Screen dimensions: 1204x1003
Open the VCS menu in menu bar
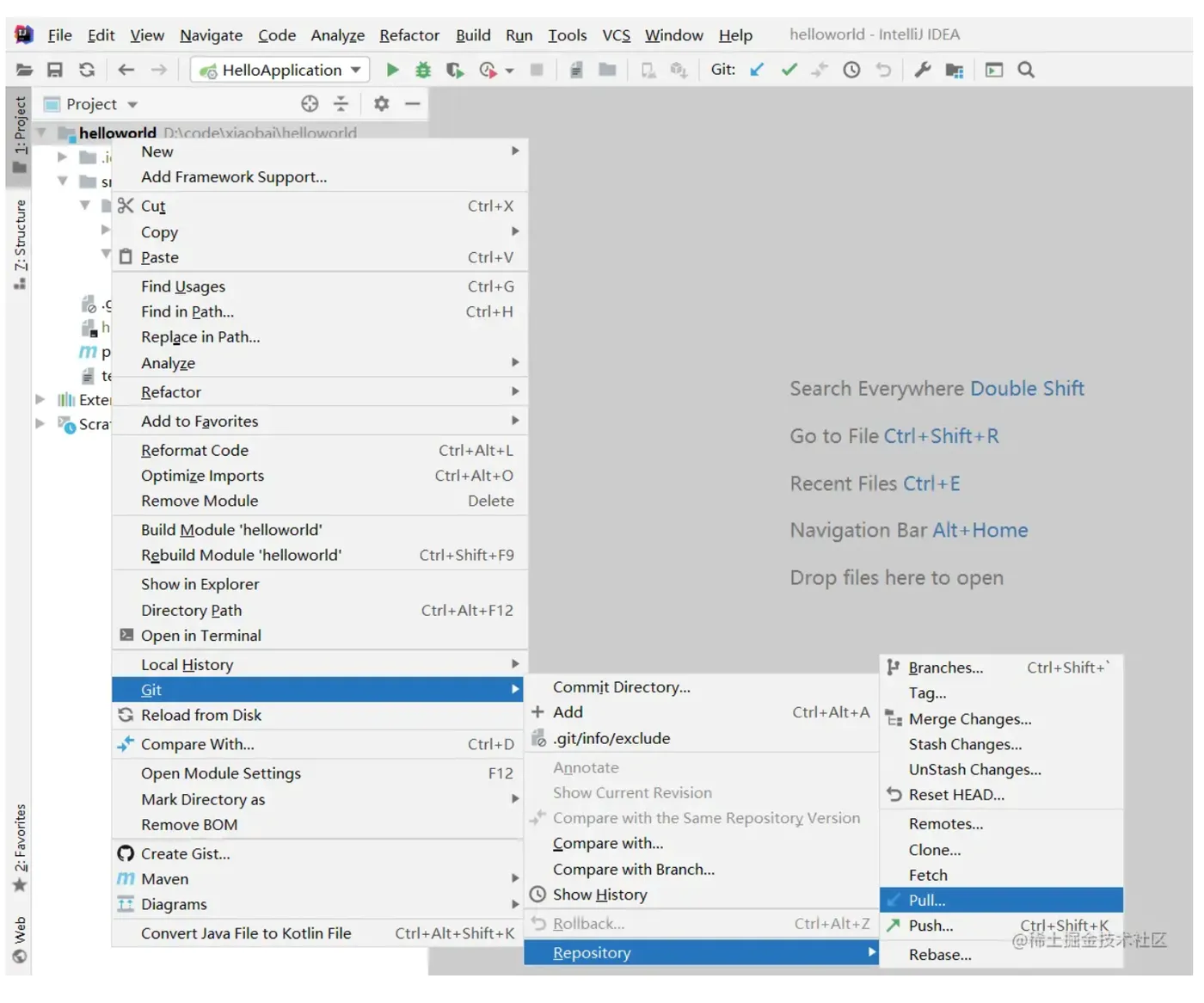(616, 35)
